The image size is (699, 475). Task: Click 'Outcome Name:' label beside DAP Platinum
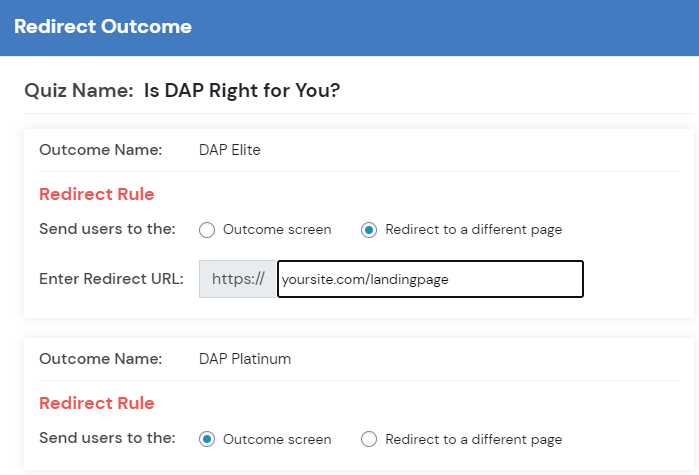101,359
